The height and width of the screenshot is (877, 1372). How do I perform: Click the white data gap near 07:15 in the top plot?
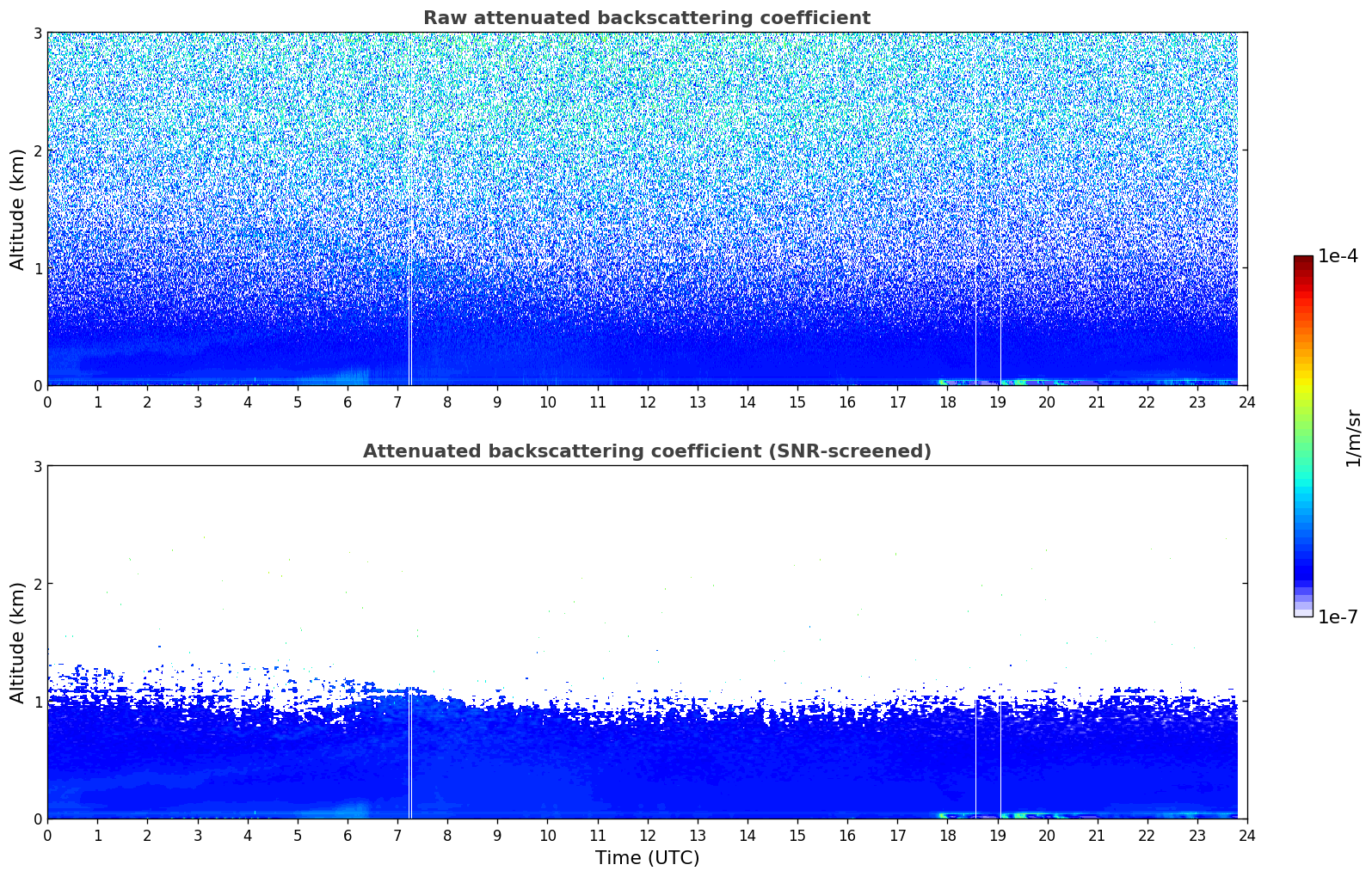410,209
